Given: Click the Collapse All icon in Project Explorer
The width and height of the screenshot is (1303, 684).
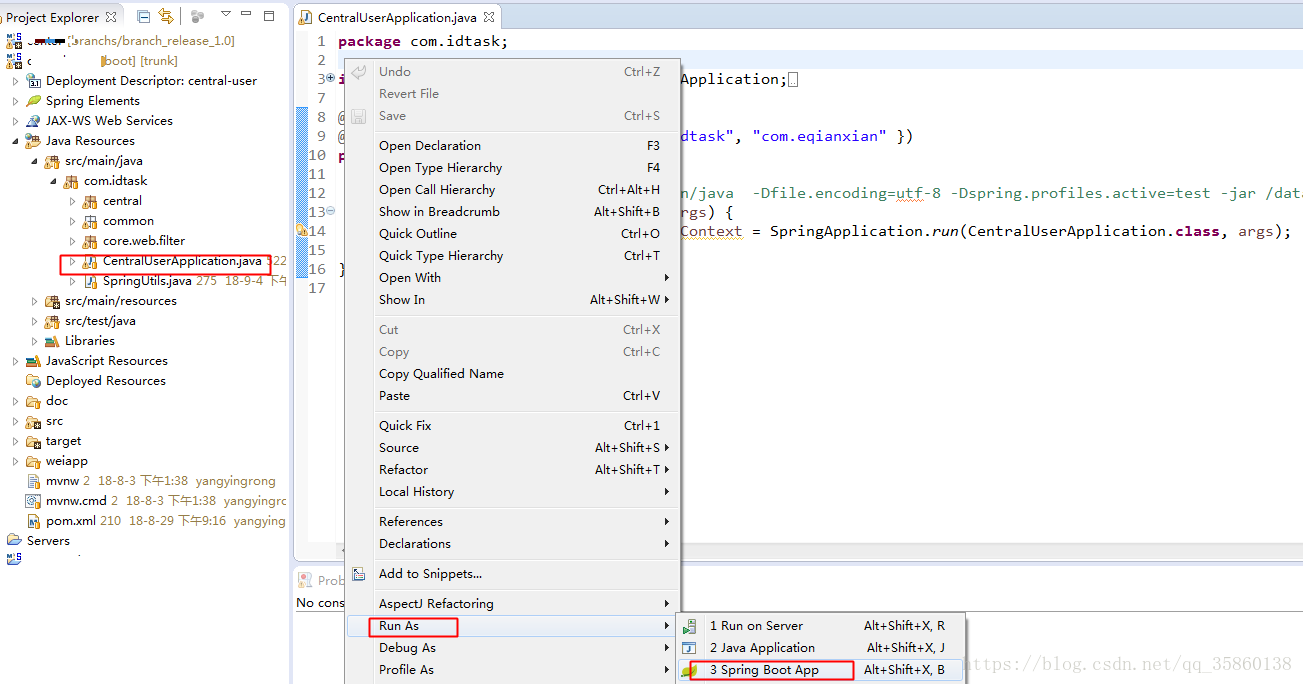Looking at the screenshot, I should [x=144, y=16].
